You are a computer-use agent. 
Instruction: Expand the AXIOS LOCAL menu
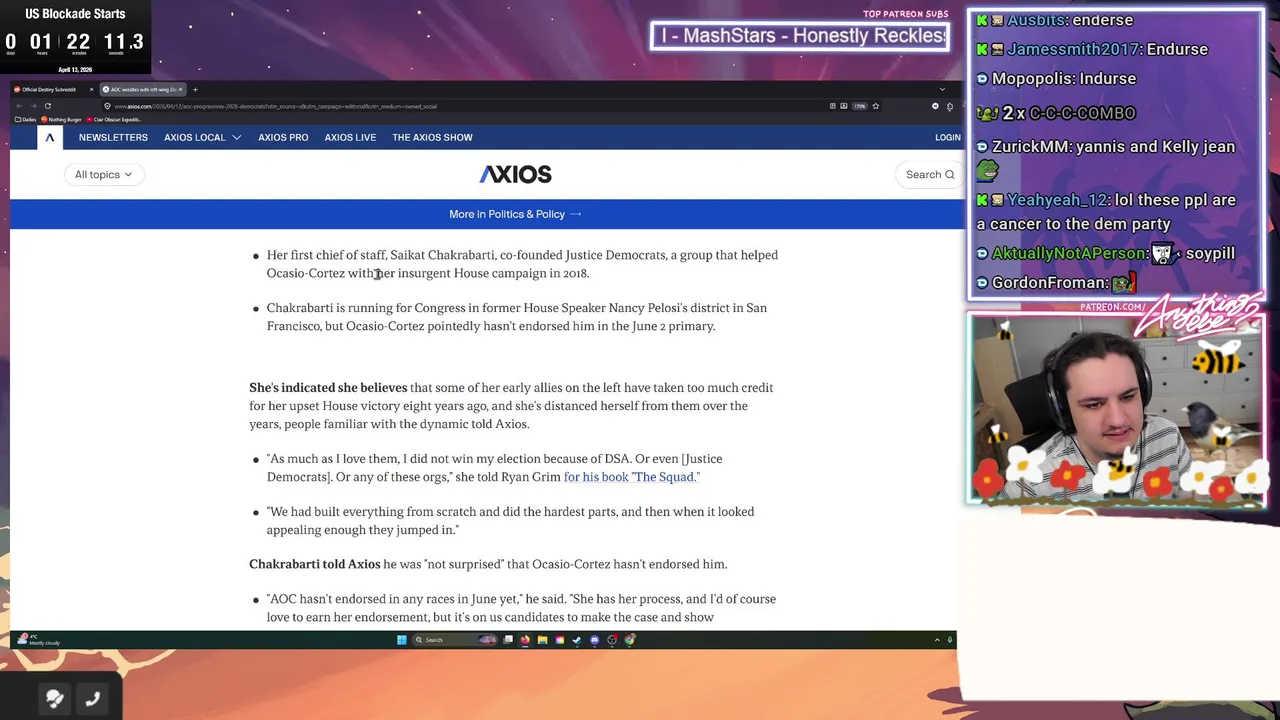[202, 137]
